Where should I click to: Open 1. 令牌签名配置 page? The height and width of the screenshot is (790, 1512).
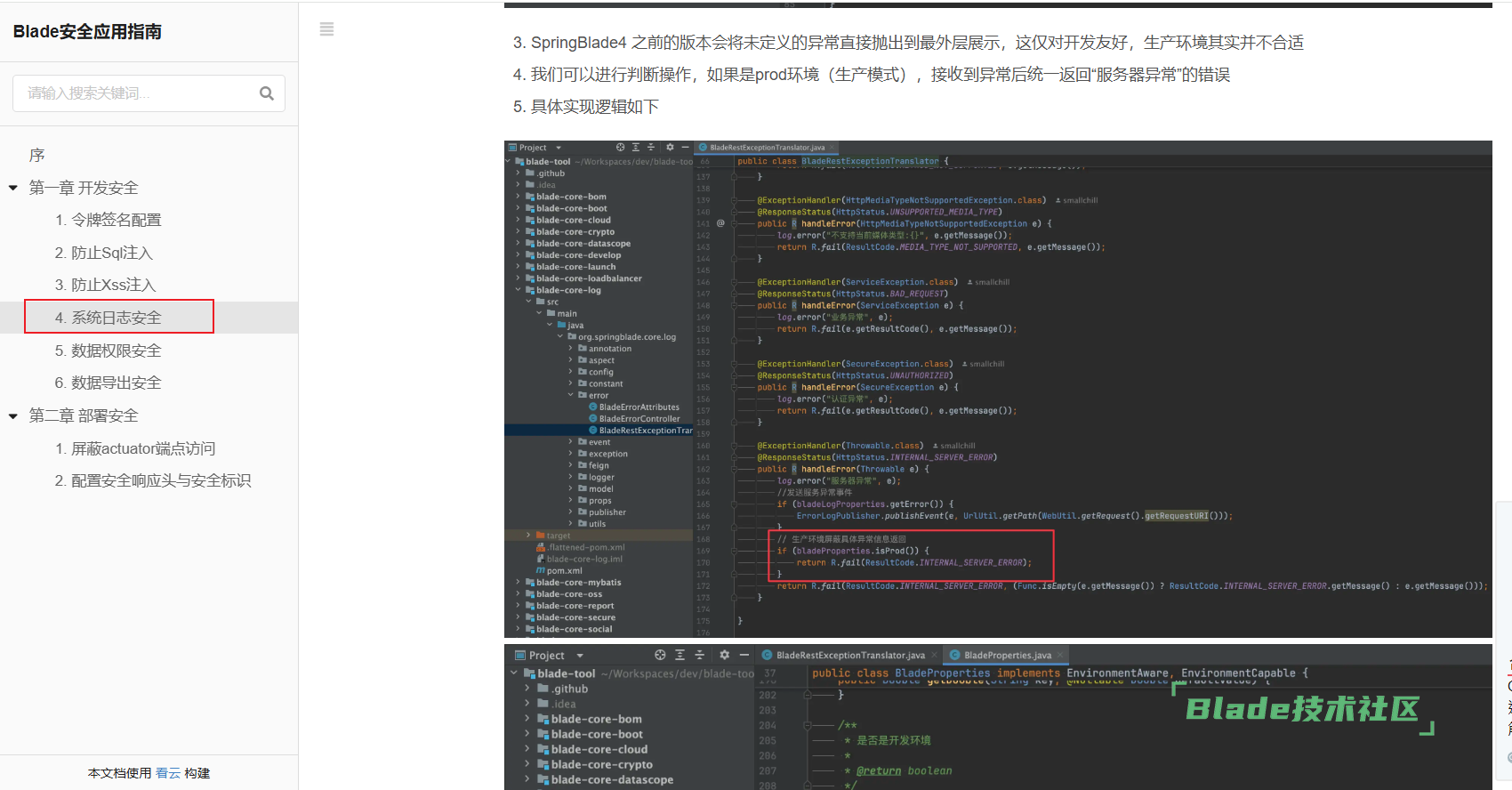coord(109,220)
